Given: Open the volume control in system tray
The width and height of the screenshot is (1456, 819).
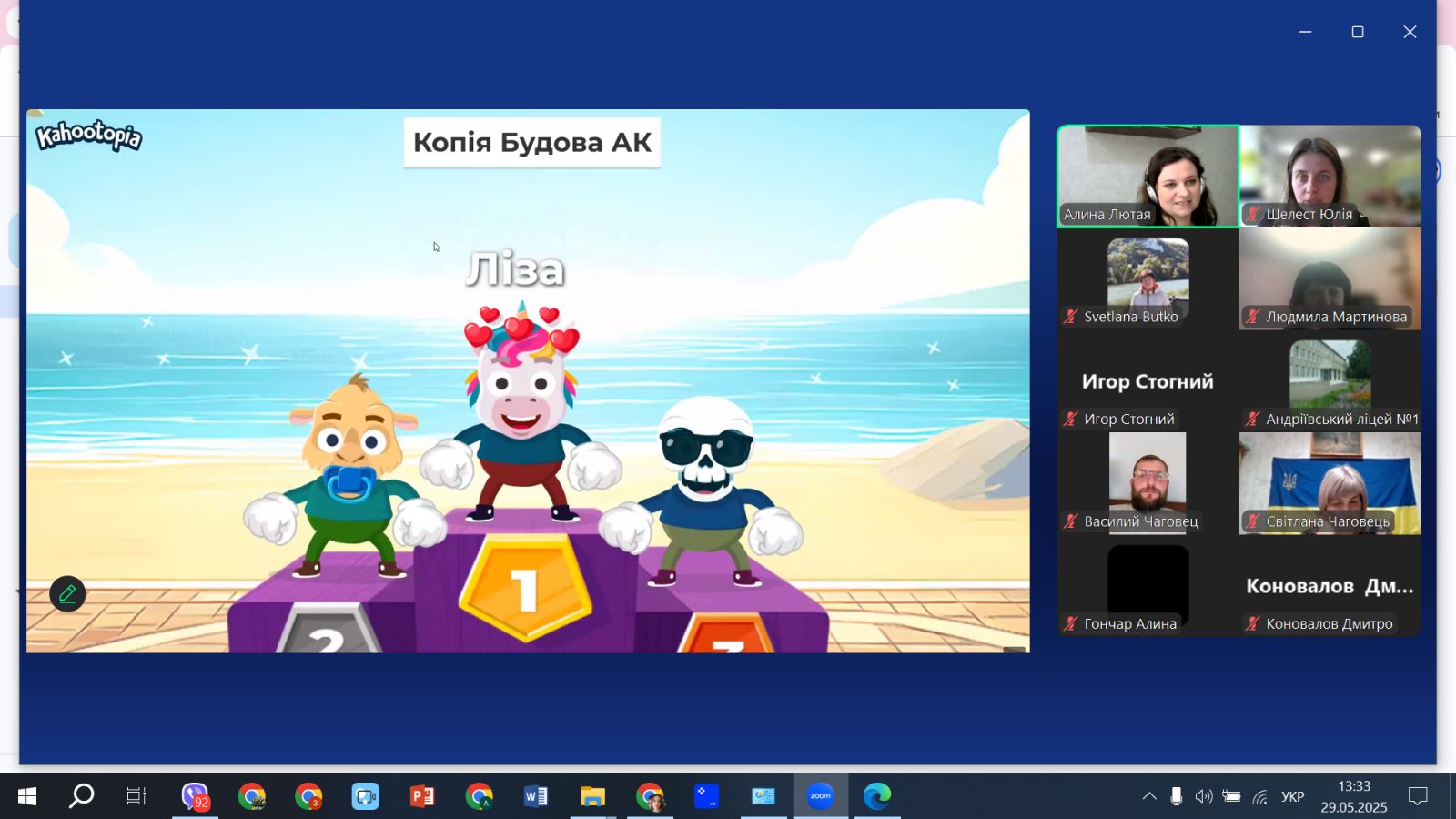Looking at the screenshot, I should point(1204,796).
